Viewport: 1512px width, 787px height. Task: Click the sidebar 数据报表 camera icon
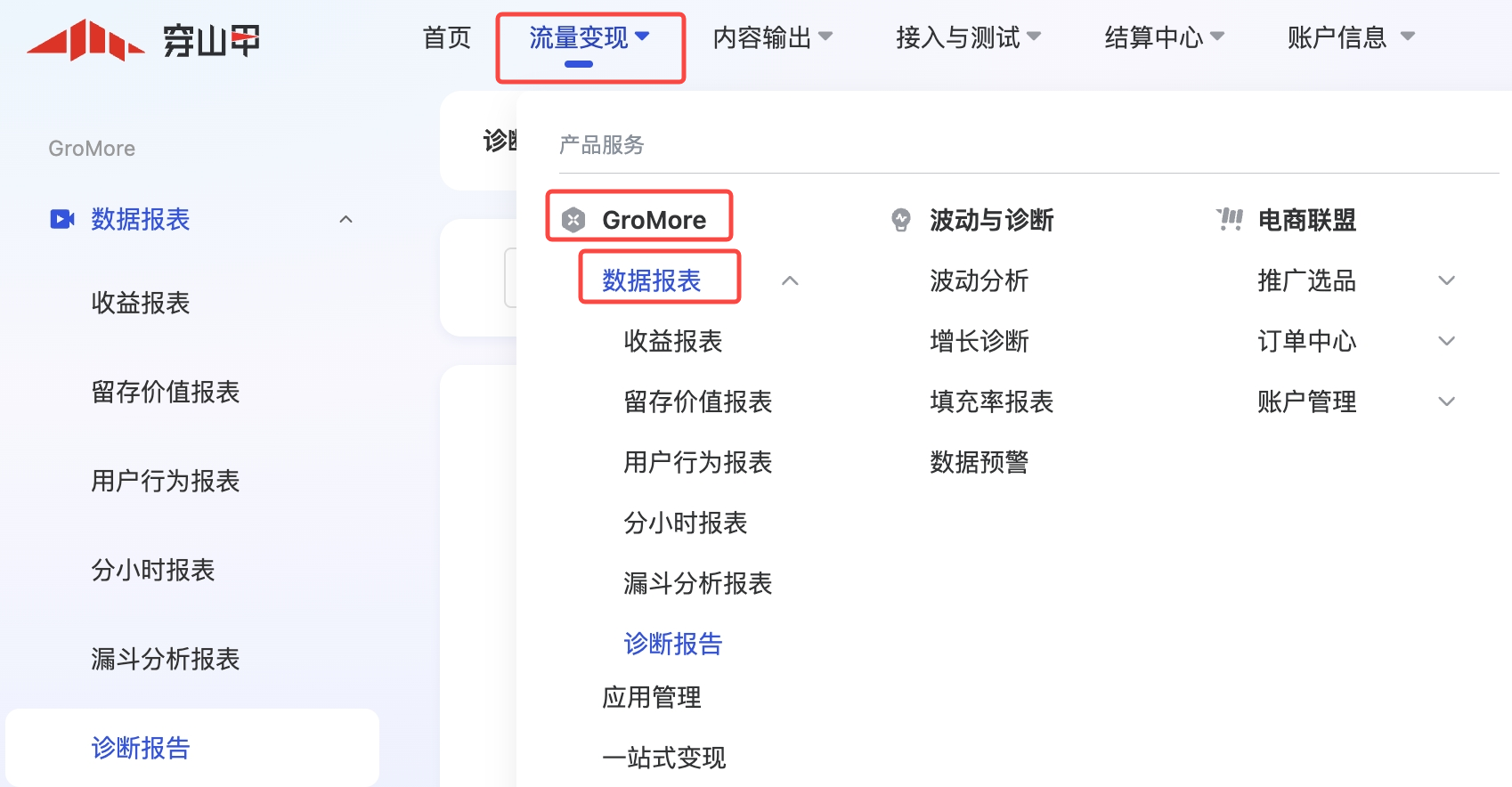61,219
